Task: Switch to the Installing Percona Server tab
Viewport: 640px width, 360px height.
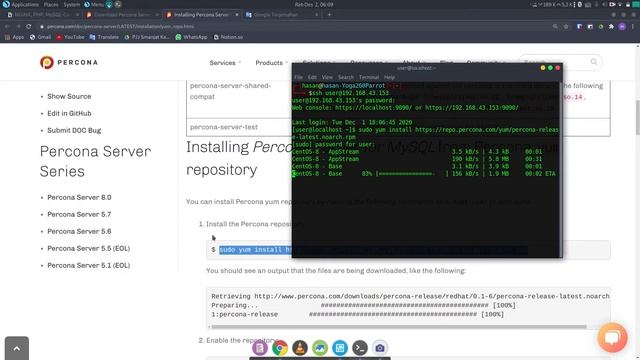Action: tap(201, 15)
